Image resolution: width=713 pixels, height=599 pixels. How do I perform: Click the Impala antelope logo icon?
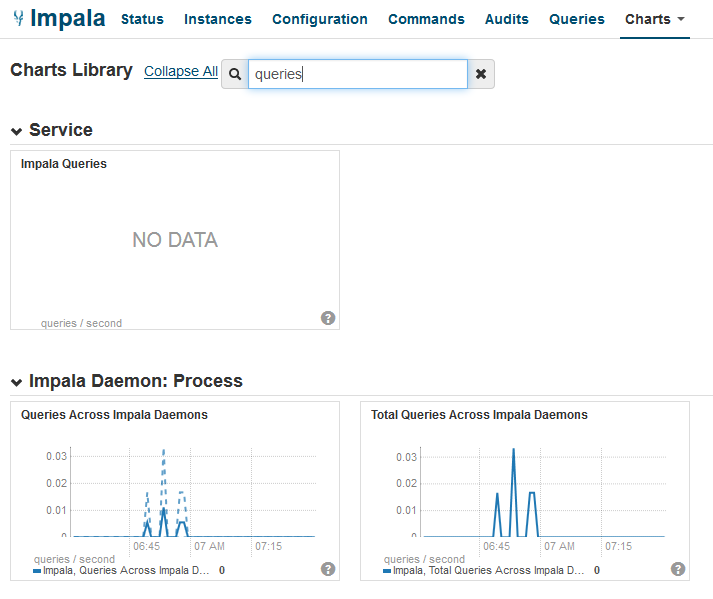[19, 18]
